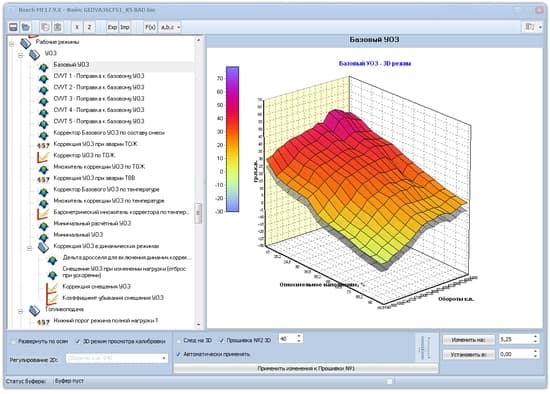This screenshot has width=550, height=394.
Task: Select 'CVVT 1 - Поправка к базовому УОЗ' item
Action: click(99, 76)
